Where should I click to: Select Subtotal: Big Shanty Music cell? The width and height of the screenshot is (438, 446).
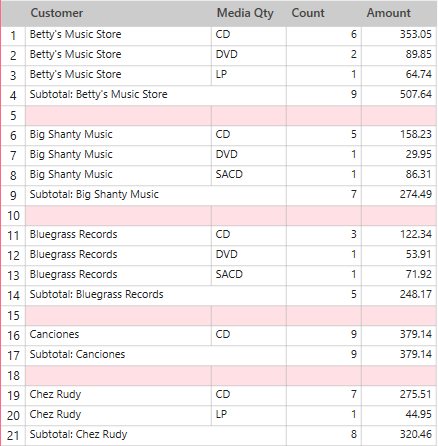tap(156, 196)
